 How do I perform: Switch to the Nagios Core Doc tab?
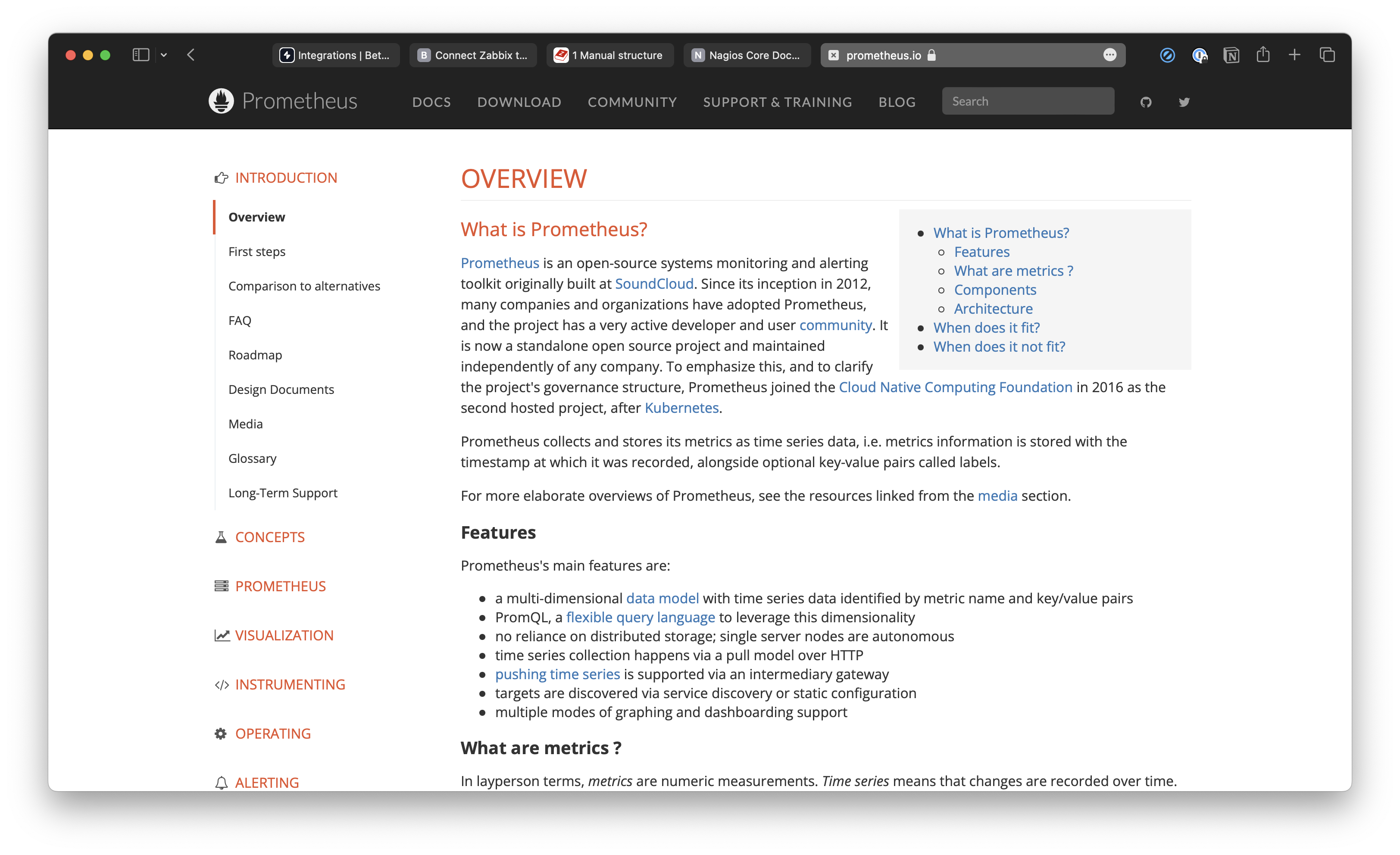click(747, 55)
